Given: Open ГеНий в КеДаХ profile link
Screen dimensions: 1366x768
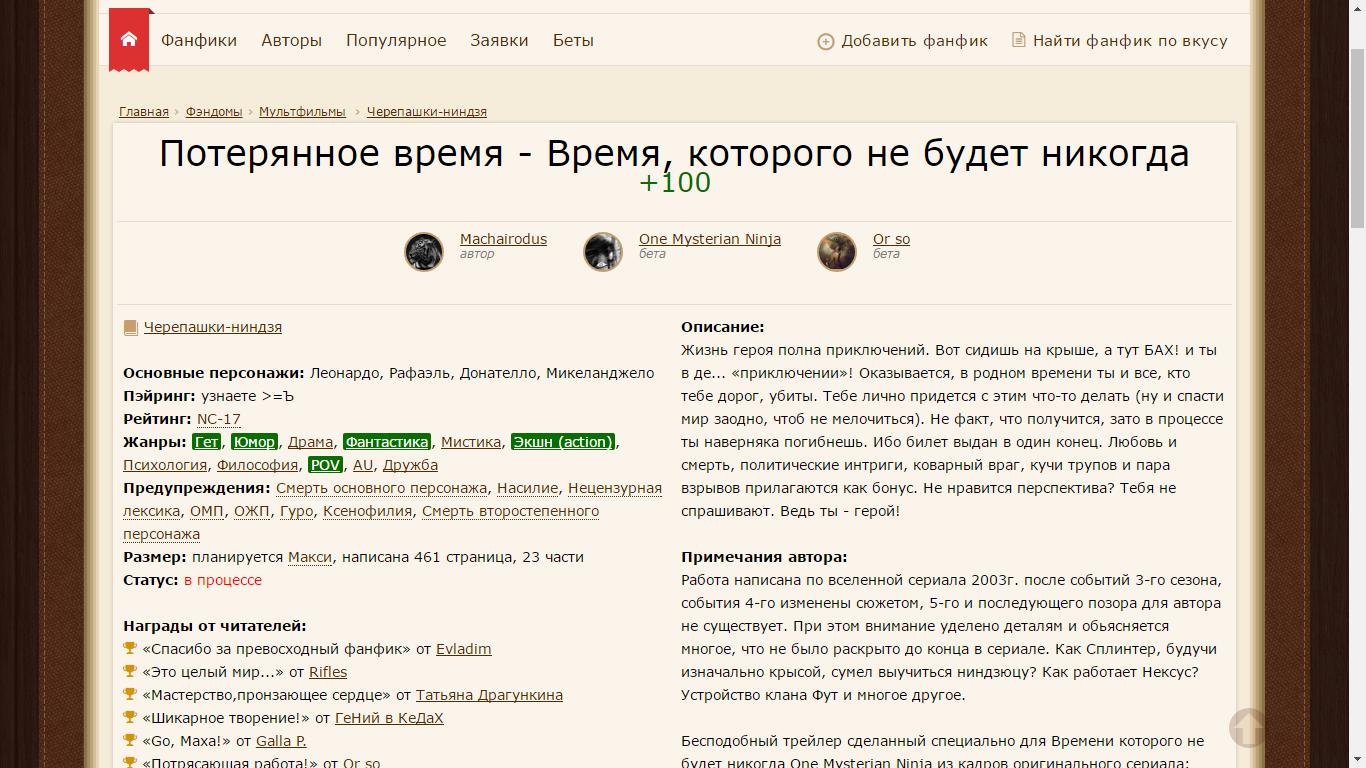Looking at the screenshot, I should (389, 718).
